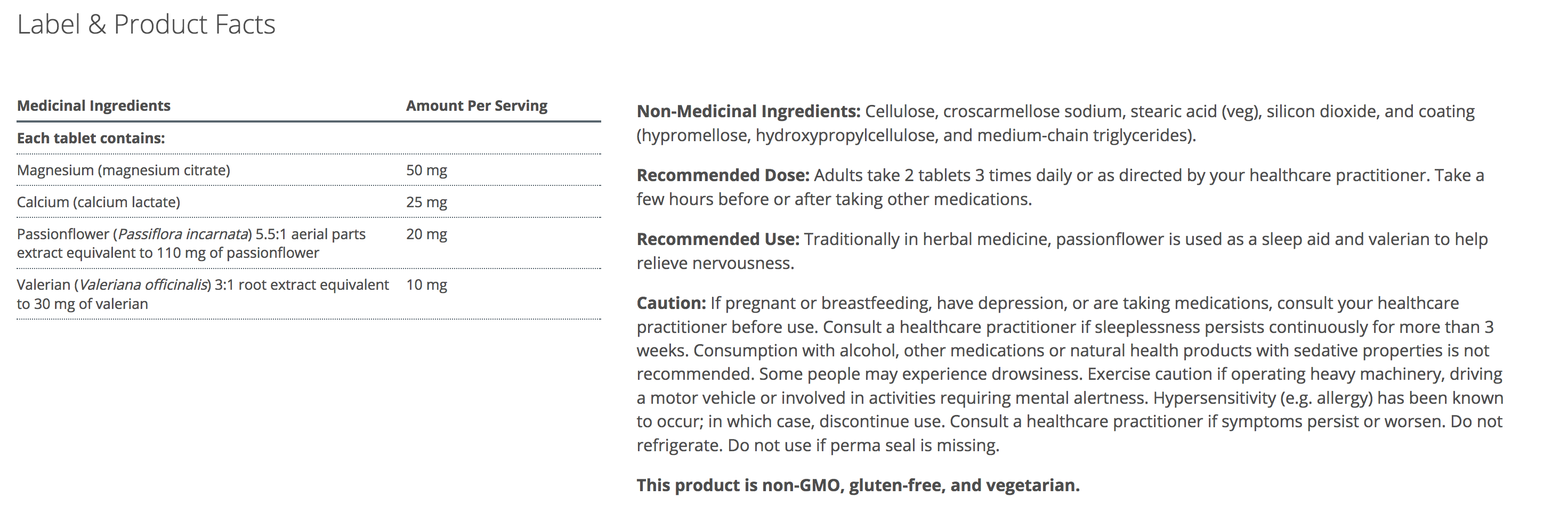The height and width of the screenshot is (521, 1568).
Task: Click the 20 mg amount value
Action: click(427, 234)
